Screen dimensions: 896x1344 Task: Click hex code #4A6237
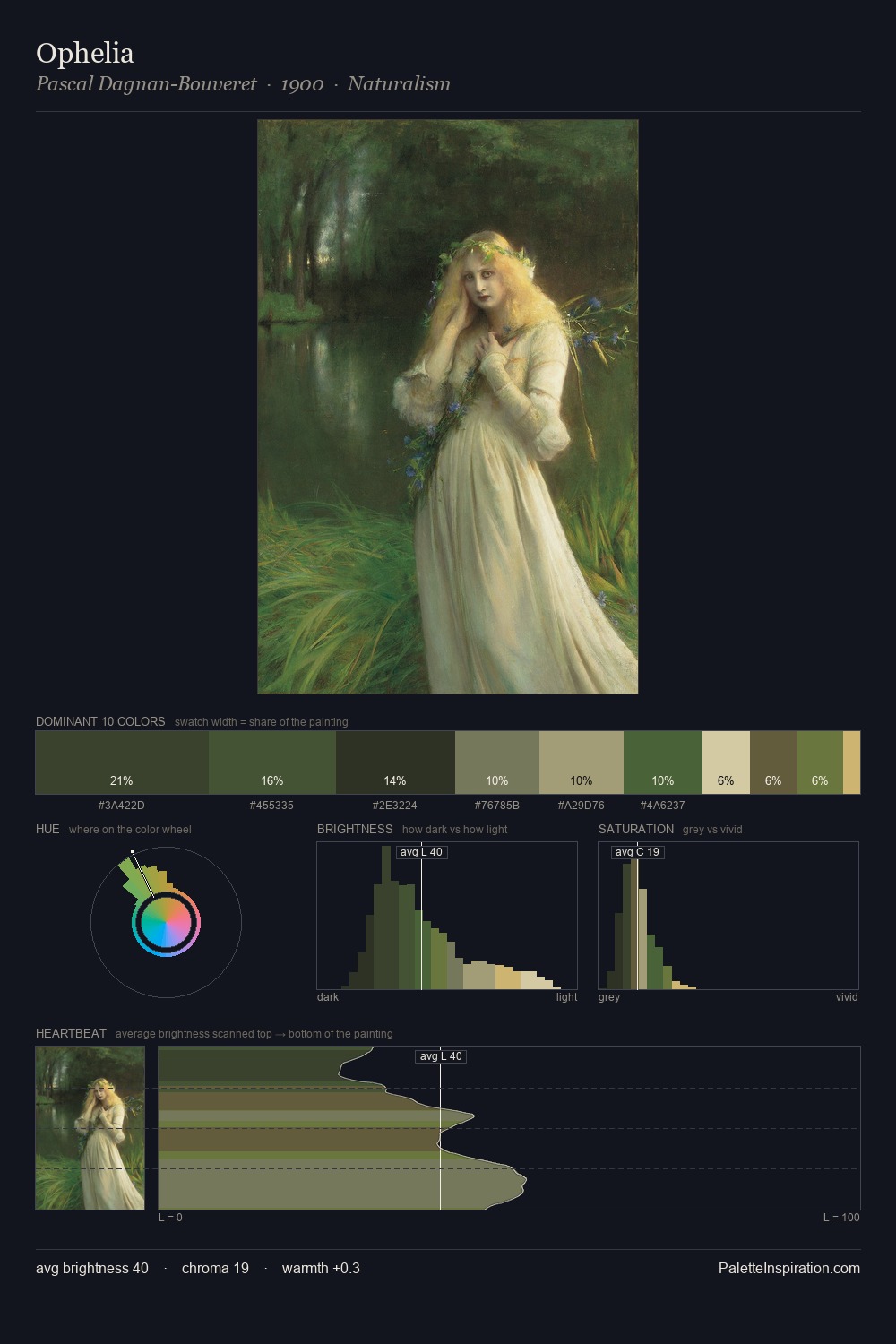click(x=663, y=806)
